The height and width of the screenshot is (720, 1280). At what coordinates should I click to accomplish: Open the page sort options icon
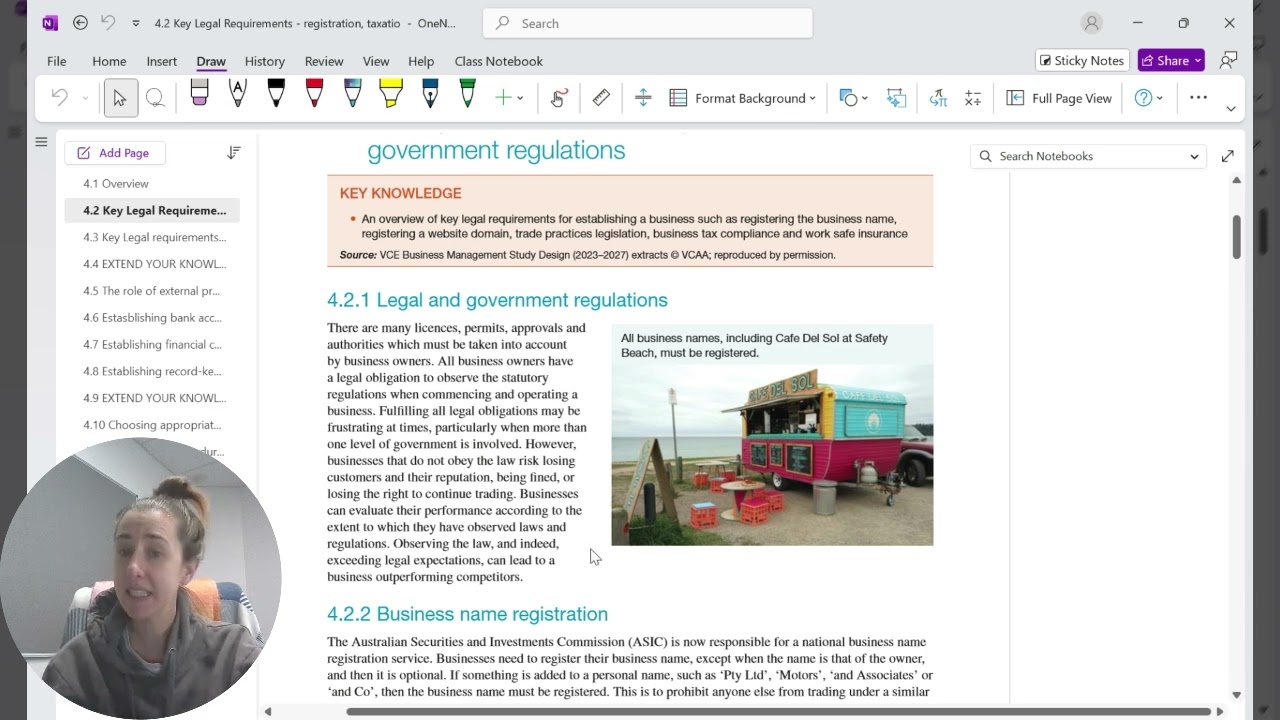[233, 153]
